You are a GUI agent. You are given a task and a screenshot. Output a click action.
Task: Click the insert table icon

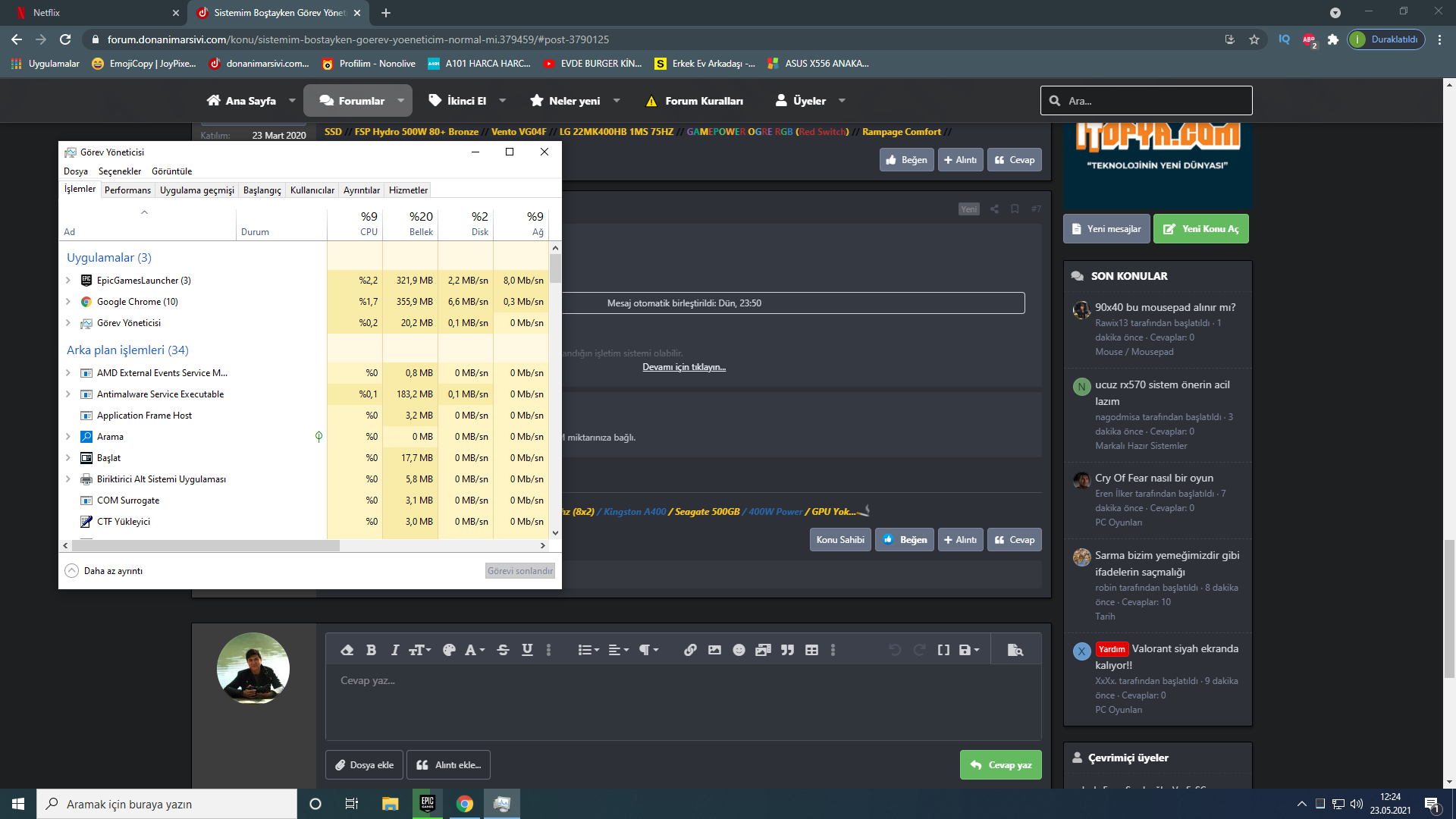click(x=811, y=650)
